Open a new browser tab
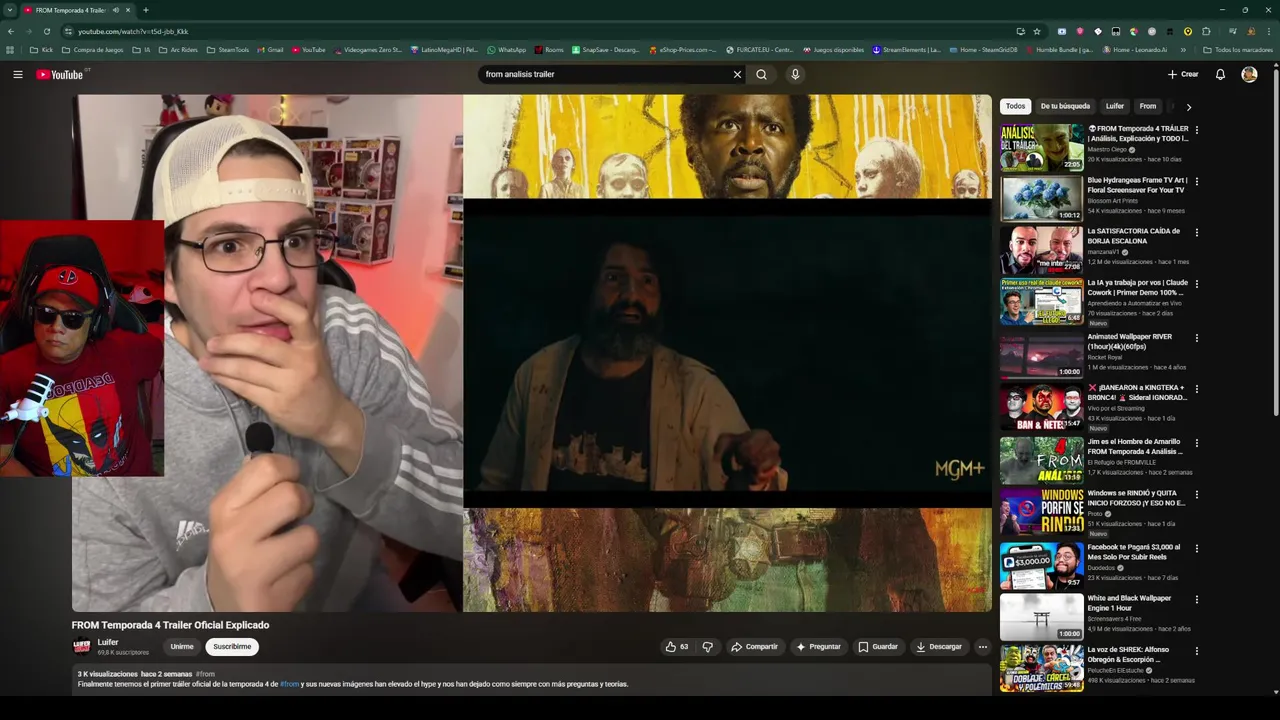This screenshot has width=1280, height=720. [146, 10]
